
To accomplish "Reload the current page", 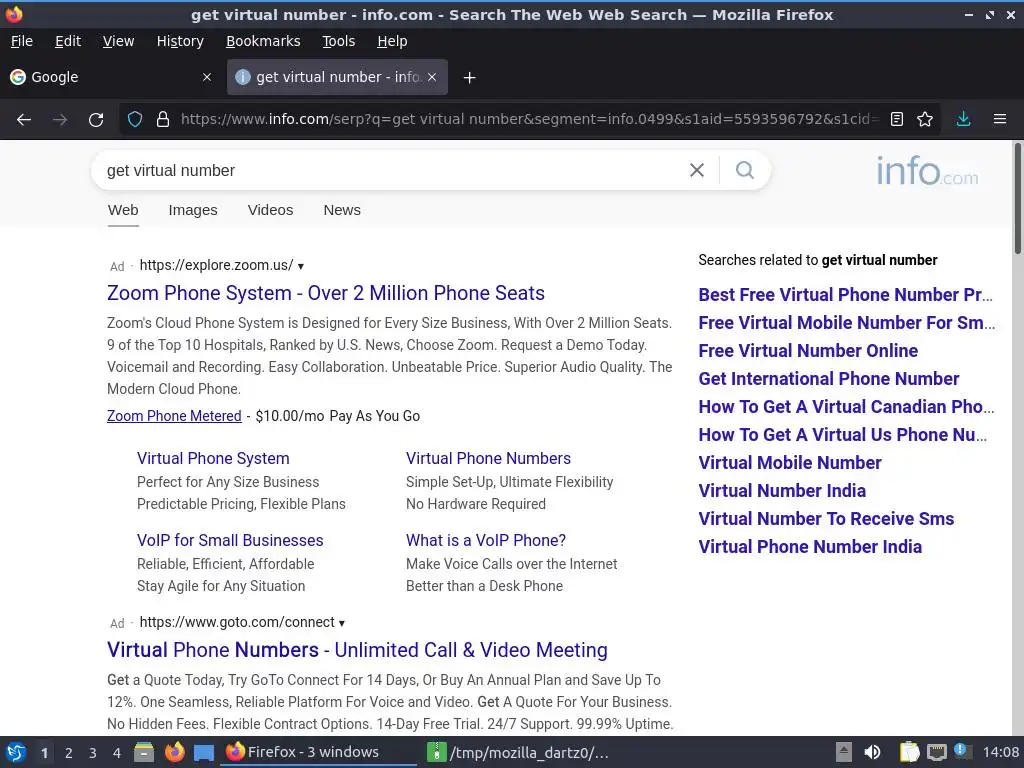I will point(96,120).
